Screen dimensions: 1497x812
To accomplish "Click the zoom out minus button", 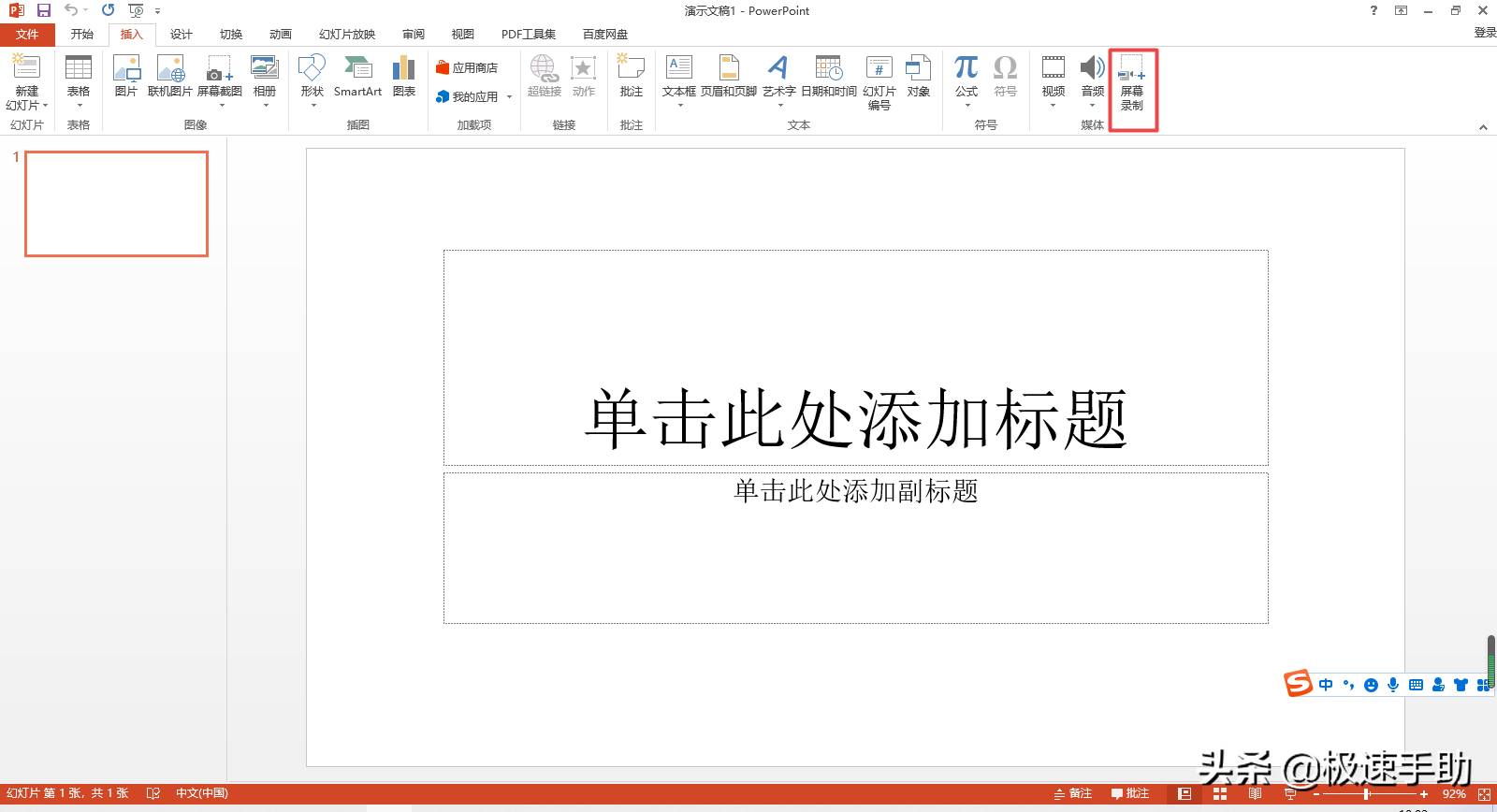I will click(x=1316, y=793).
